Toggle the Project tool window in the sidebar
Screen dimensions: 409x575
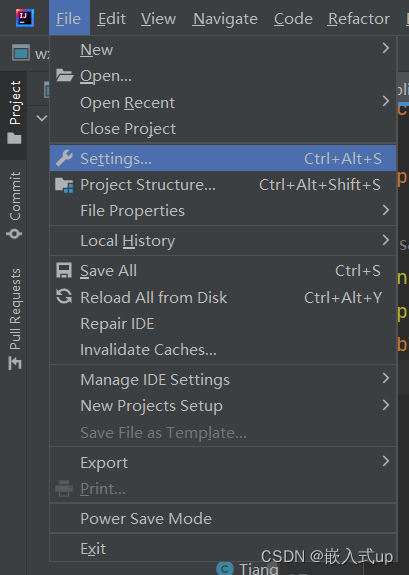(15, 112)
